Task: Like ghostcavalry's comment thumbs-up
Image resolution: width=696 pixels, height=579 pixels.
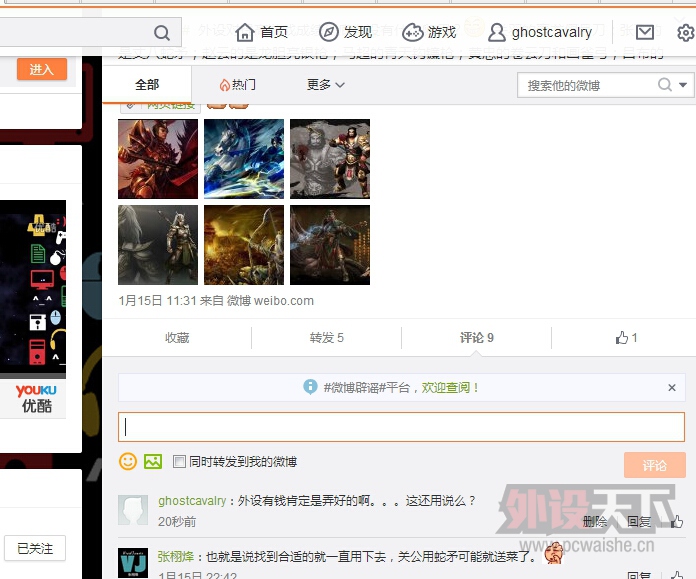Action: (676, 522)
